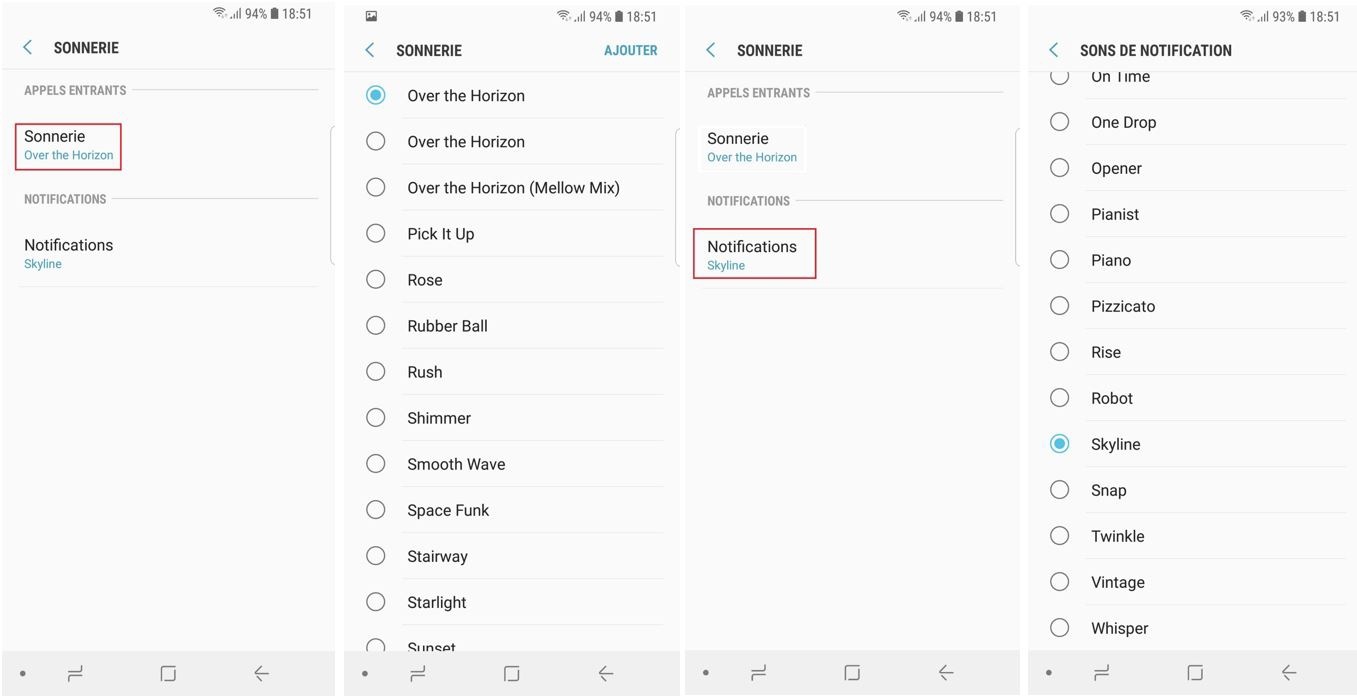
Task: Select the Starlight ringtone
Action: click(512, 602)
